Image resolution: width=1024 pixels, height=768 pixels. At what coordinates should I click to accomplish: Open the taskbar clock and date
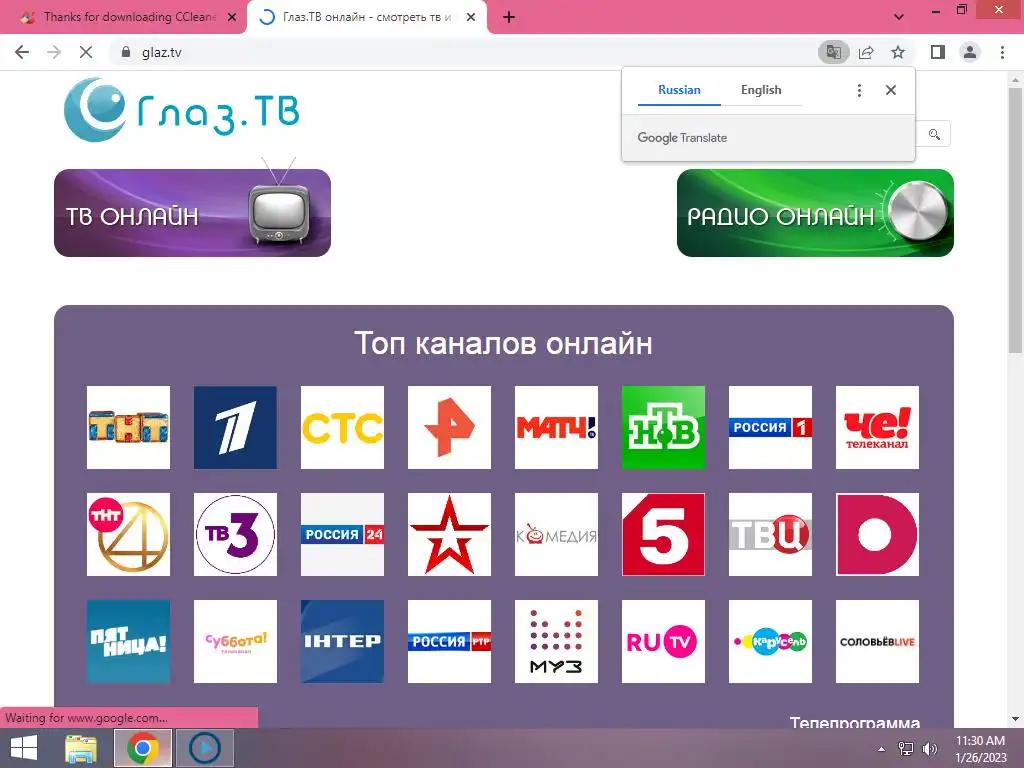click(981, 749)
